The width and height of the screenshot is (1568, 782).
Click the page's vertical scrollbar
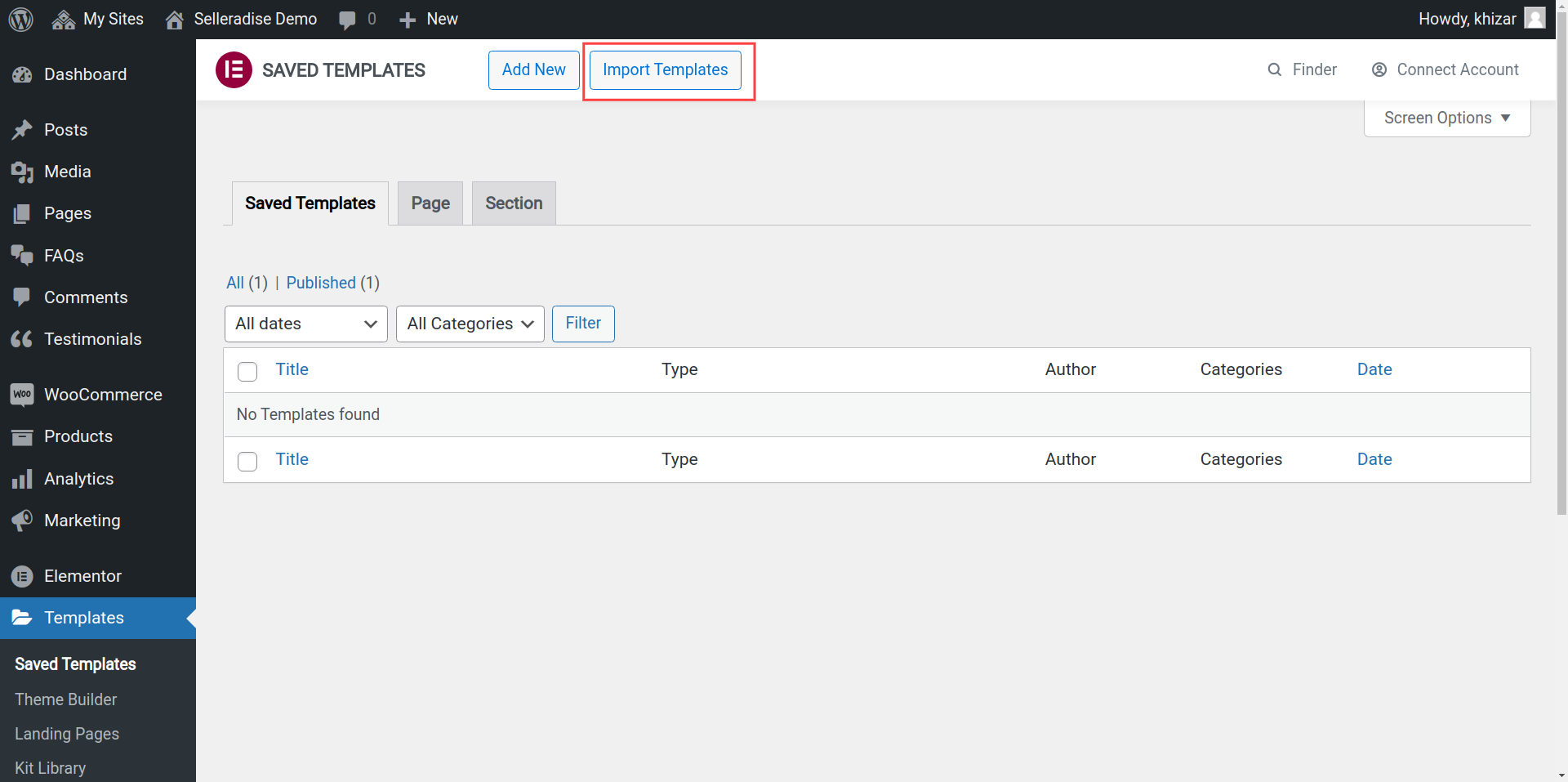coord(1561,327)
